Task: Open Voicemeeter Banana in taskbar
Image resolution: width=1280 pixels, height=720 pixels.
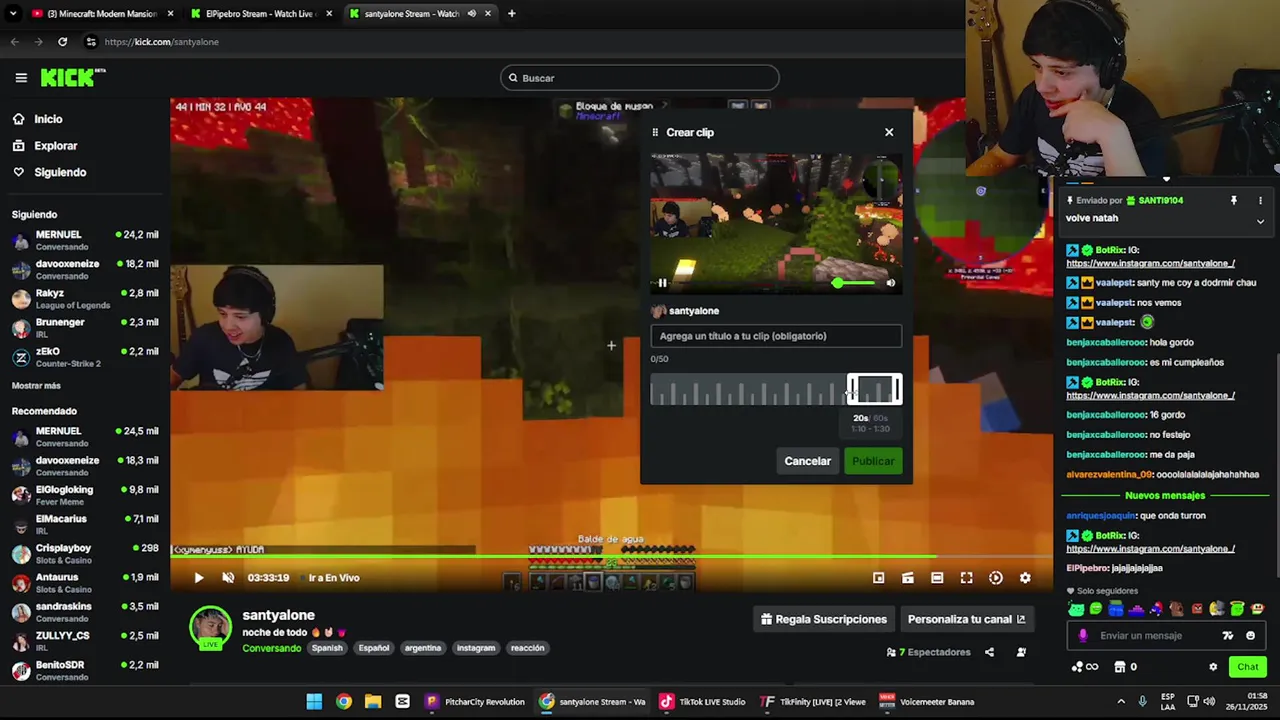Action: point(926,702)
